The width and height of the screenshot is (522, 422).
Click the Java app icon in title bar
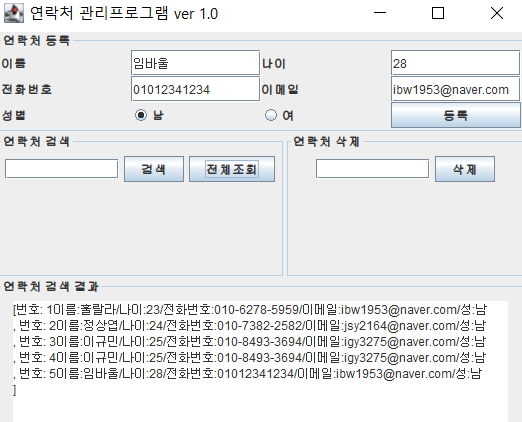14,13
